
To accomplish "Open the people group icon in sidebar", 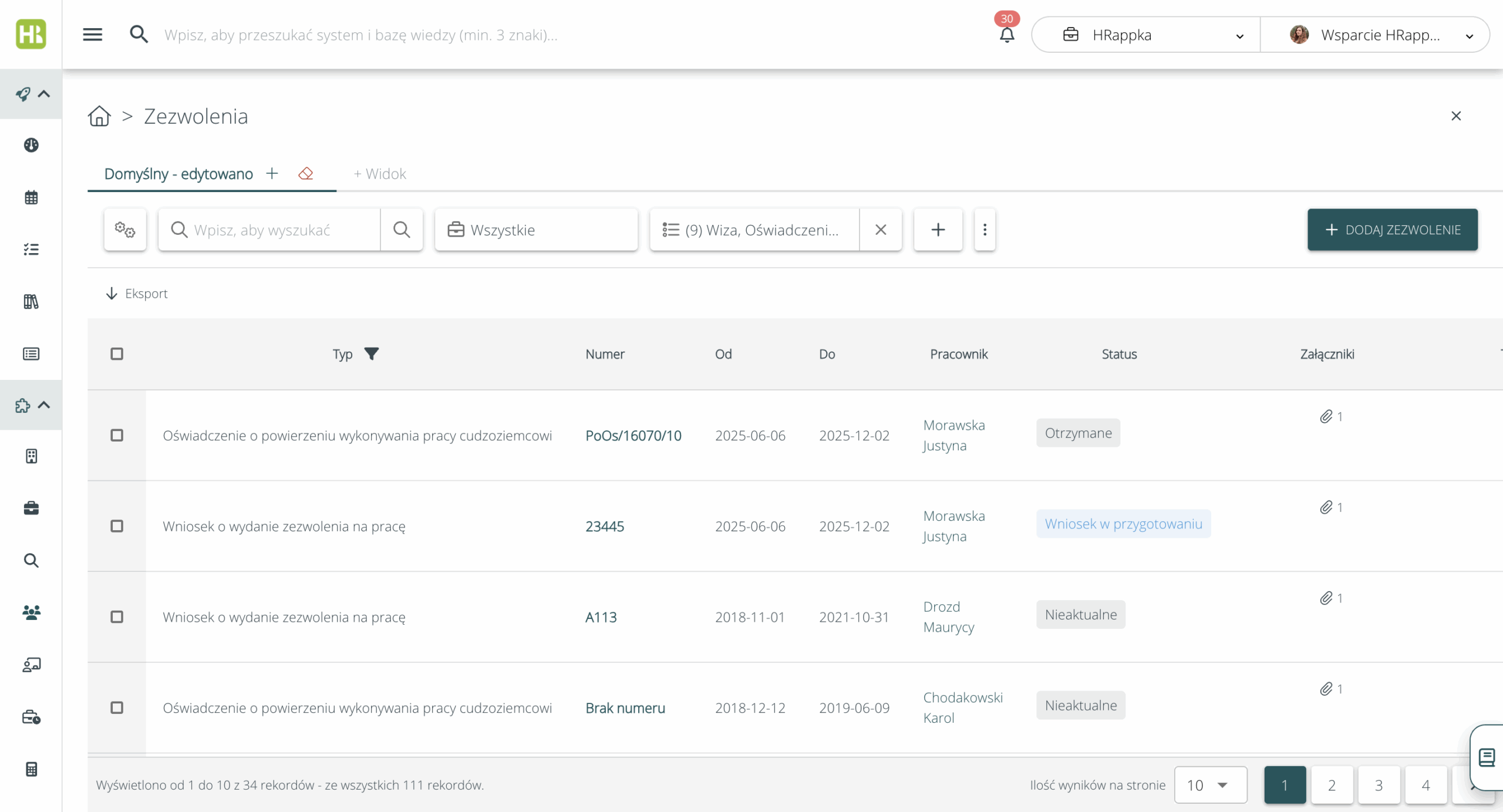I will point(31,612).
